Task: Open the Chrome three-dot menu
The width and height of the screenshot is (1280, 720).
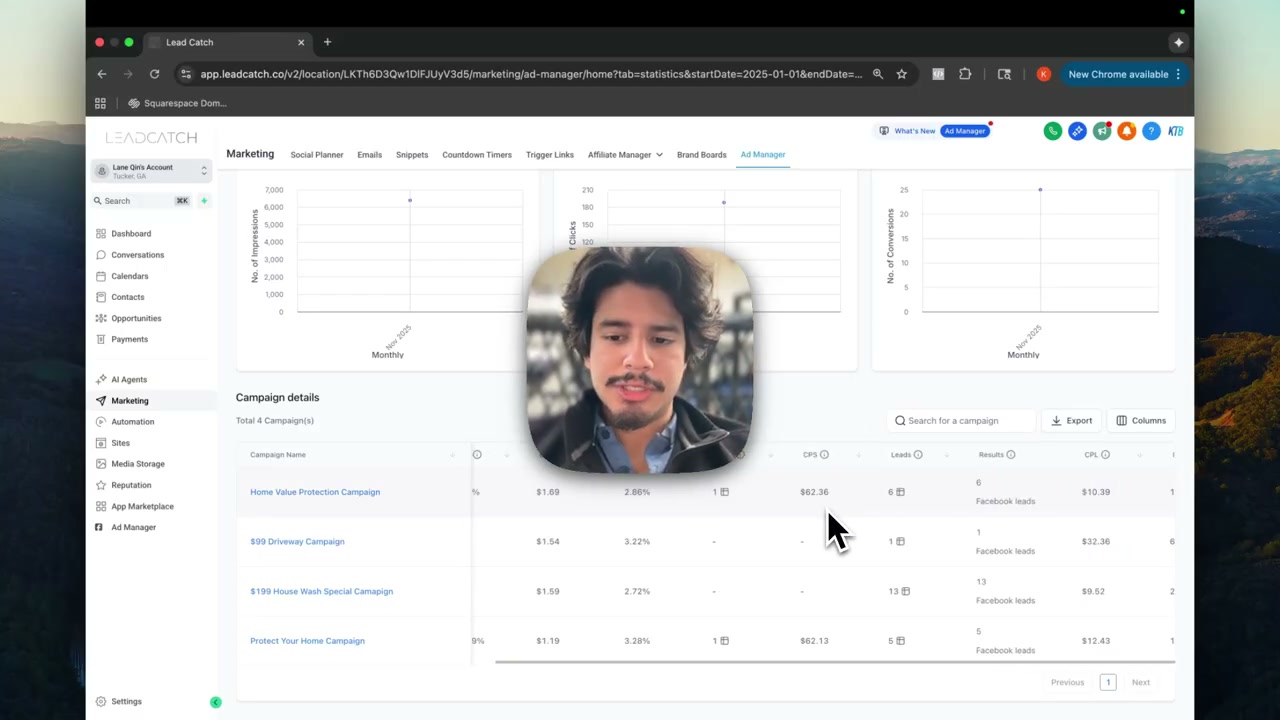Action: pyautogui.click(x=1178, y=74)
